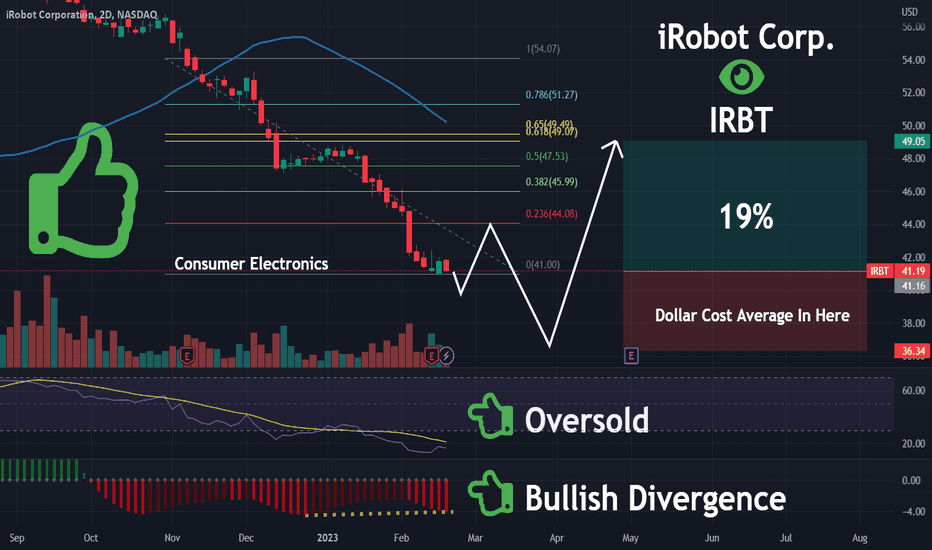Click 60.00 on the RSI scale
The image size is (932, 550).
(x=914, y=390)
